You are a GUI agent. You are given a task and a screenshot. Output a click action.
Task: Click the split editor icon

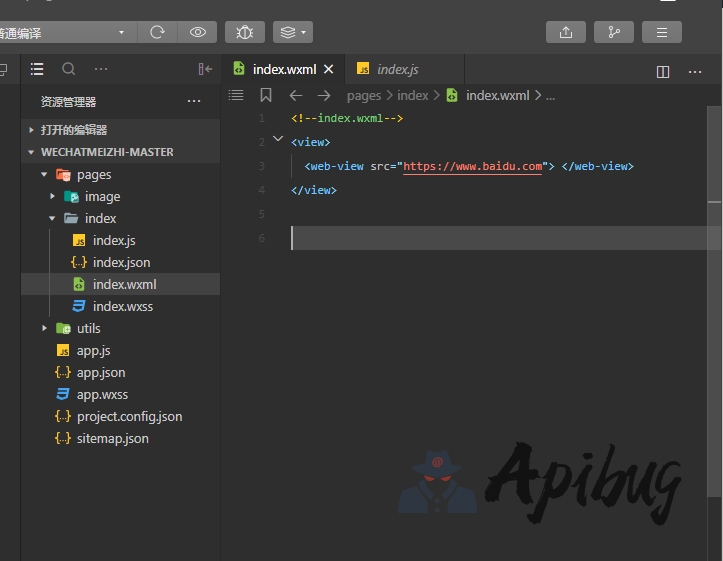[663, 71]
